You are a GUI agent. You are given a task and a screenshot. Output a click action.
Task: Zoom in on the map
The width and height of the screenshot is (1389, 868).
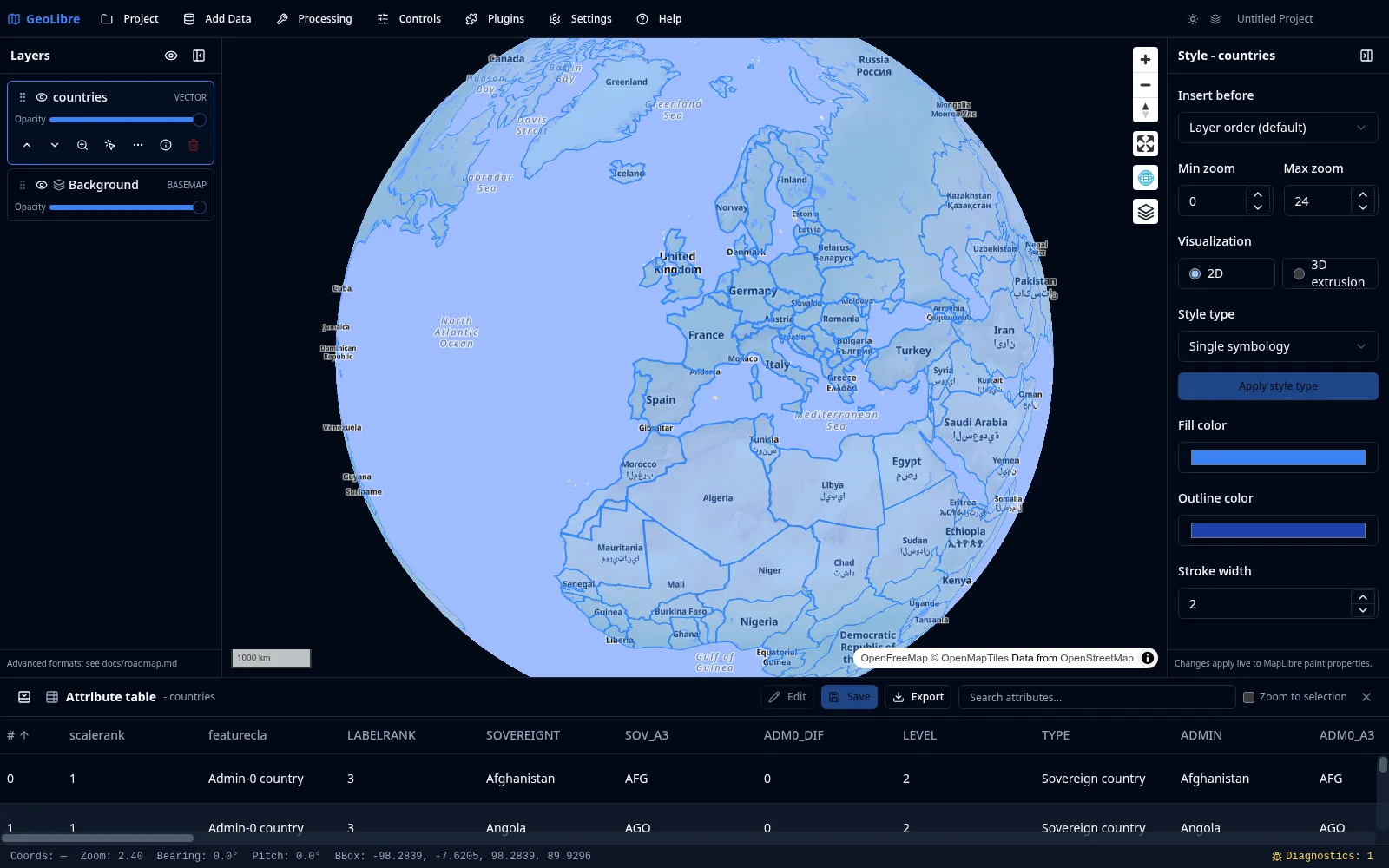[x=1145, y=60]
